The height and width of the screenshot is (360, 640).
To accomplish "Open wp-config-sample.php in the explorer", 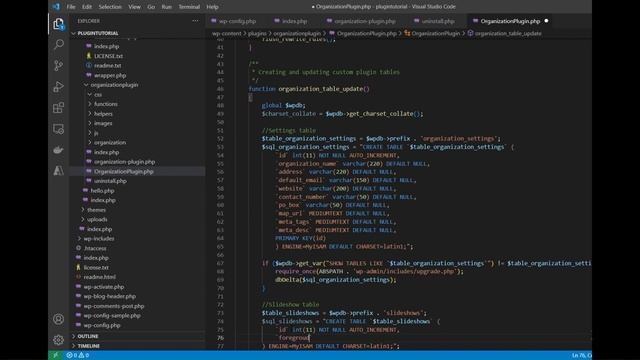I will point(112,316).
